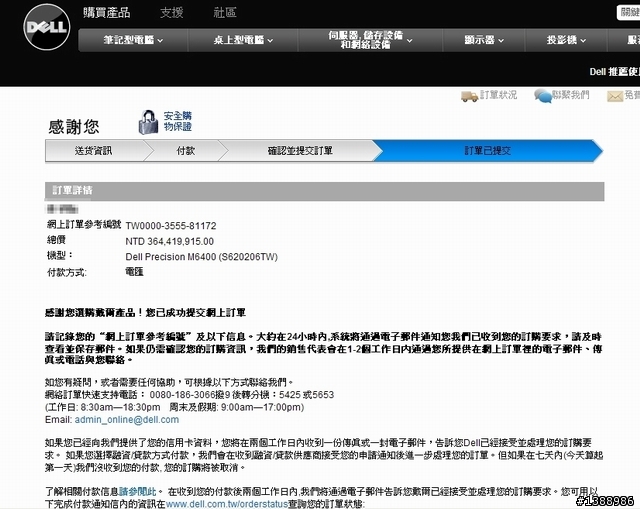Viewport: 640px width, 509px height.
Task: Click the payment method value 電匯
Action: (134, 272)
